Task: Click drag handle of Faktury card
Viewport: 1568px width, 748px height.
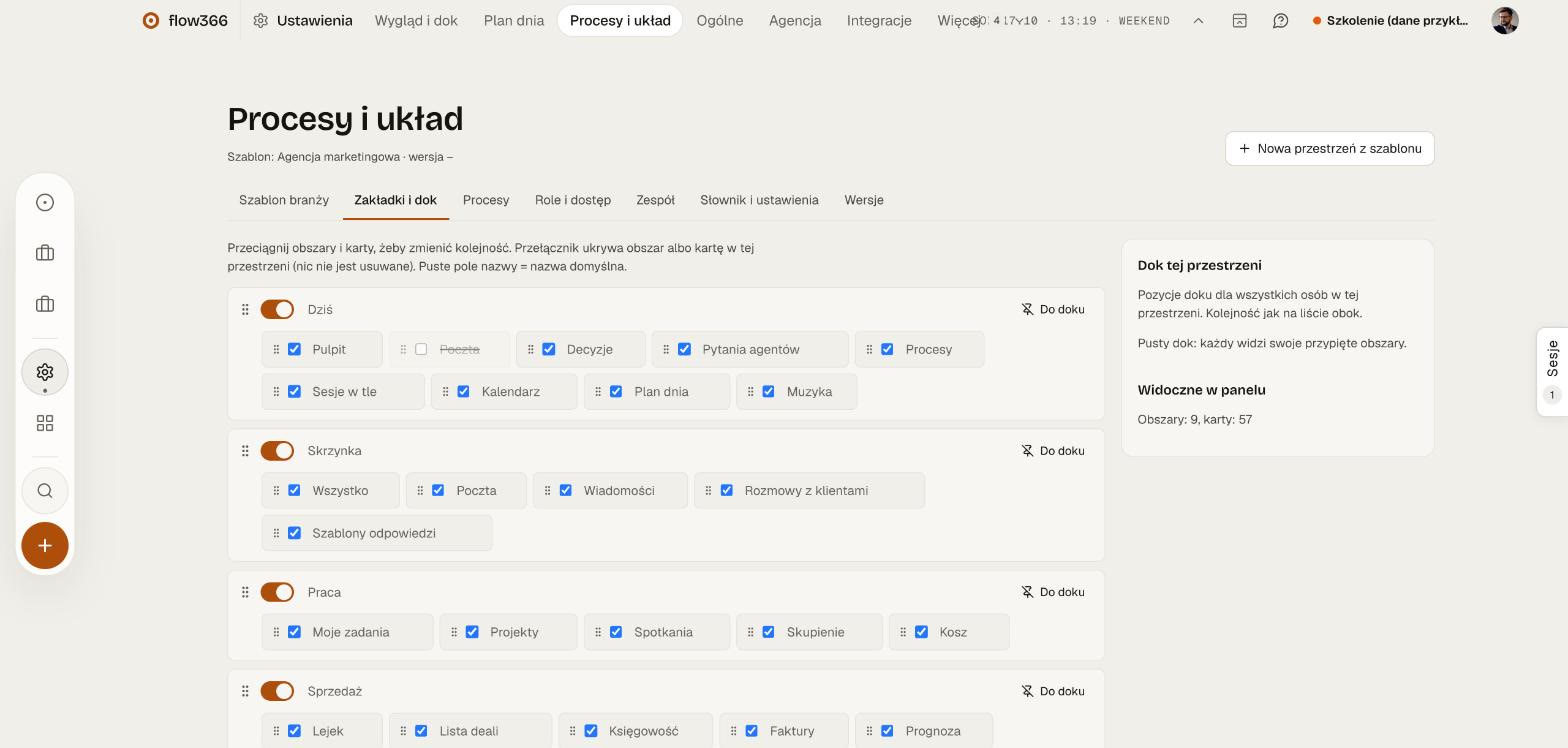Action: point(733,731)
